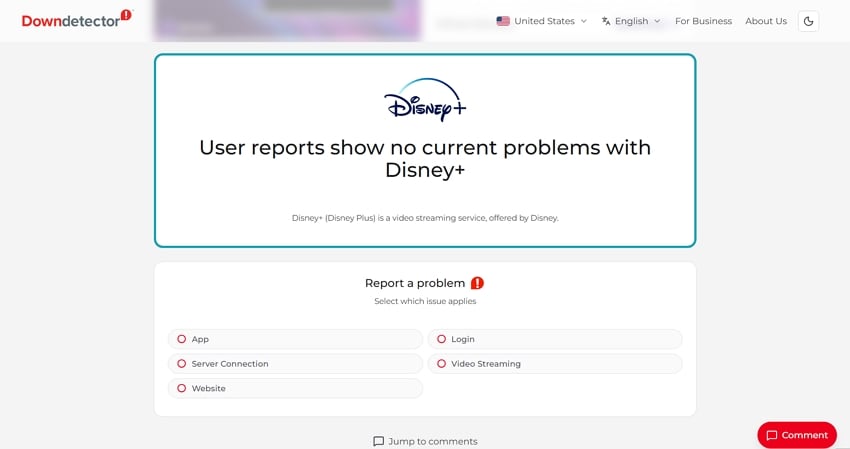Toggle dark mode moon icon
The width and height of the screenshot is (850, 449).
tap(808, 21)
